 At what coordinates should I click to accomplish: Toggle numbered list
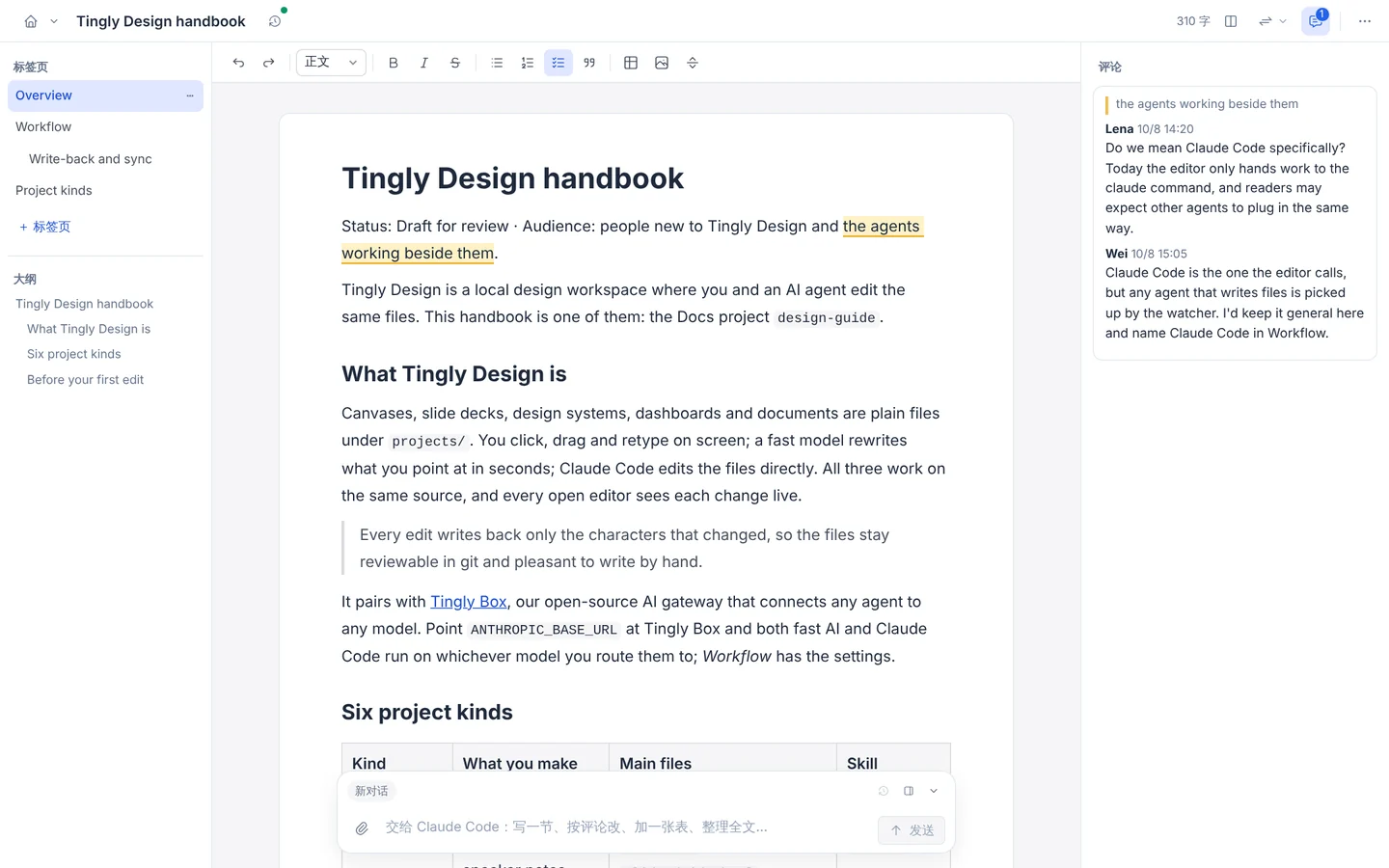528,63
